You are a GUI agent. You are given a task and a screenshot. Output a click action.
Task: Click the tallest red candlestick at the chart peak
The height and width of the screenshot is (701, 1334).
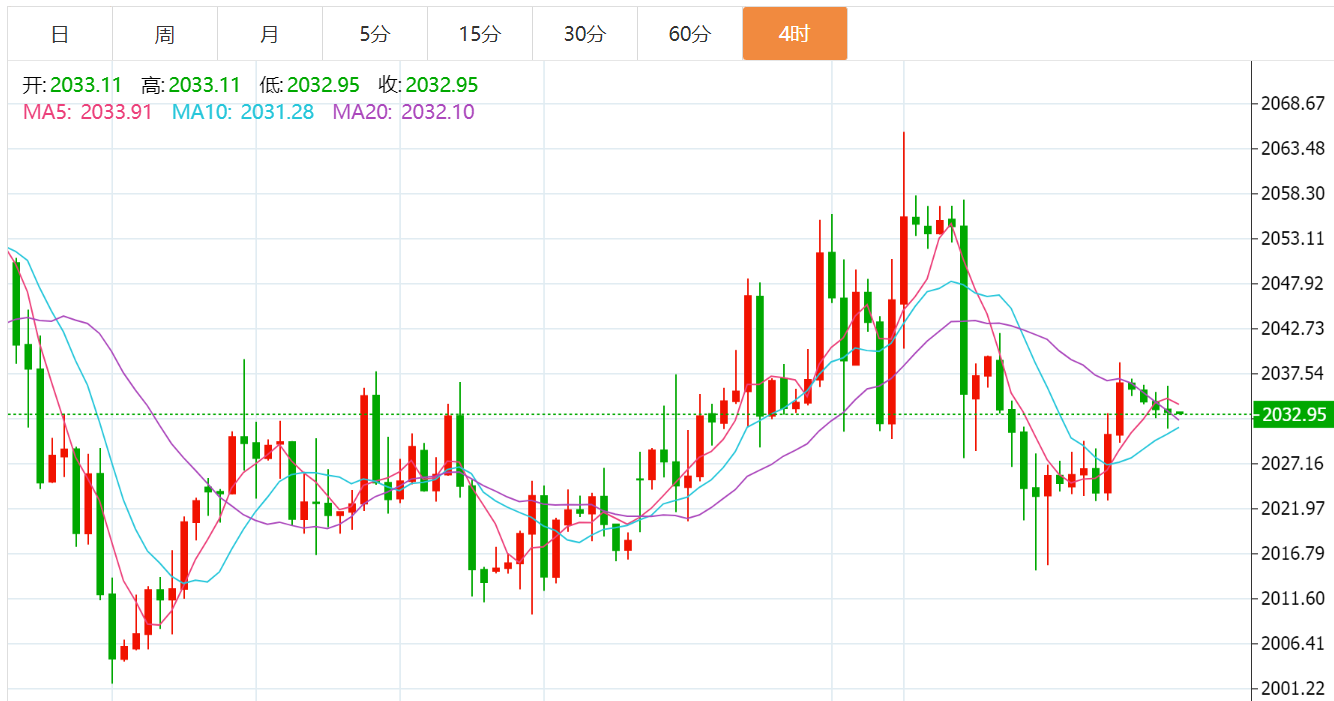tap(903, 260)
